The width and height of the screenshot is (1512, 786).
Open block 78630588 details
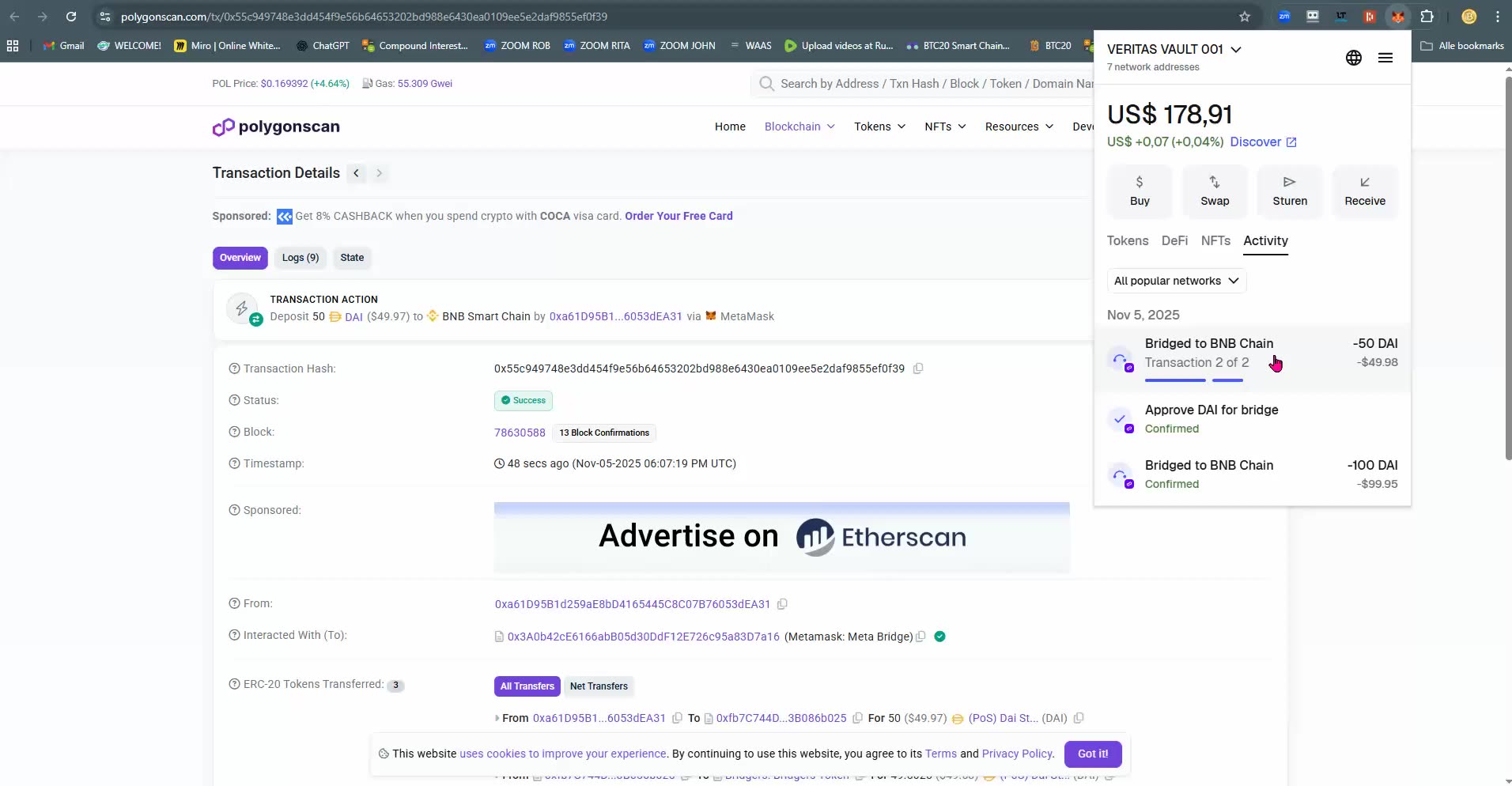(x=520, y=433)
